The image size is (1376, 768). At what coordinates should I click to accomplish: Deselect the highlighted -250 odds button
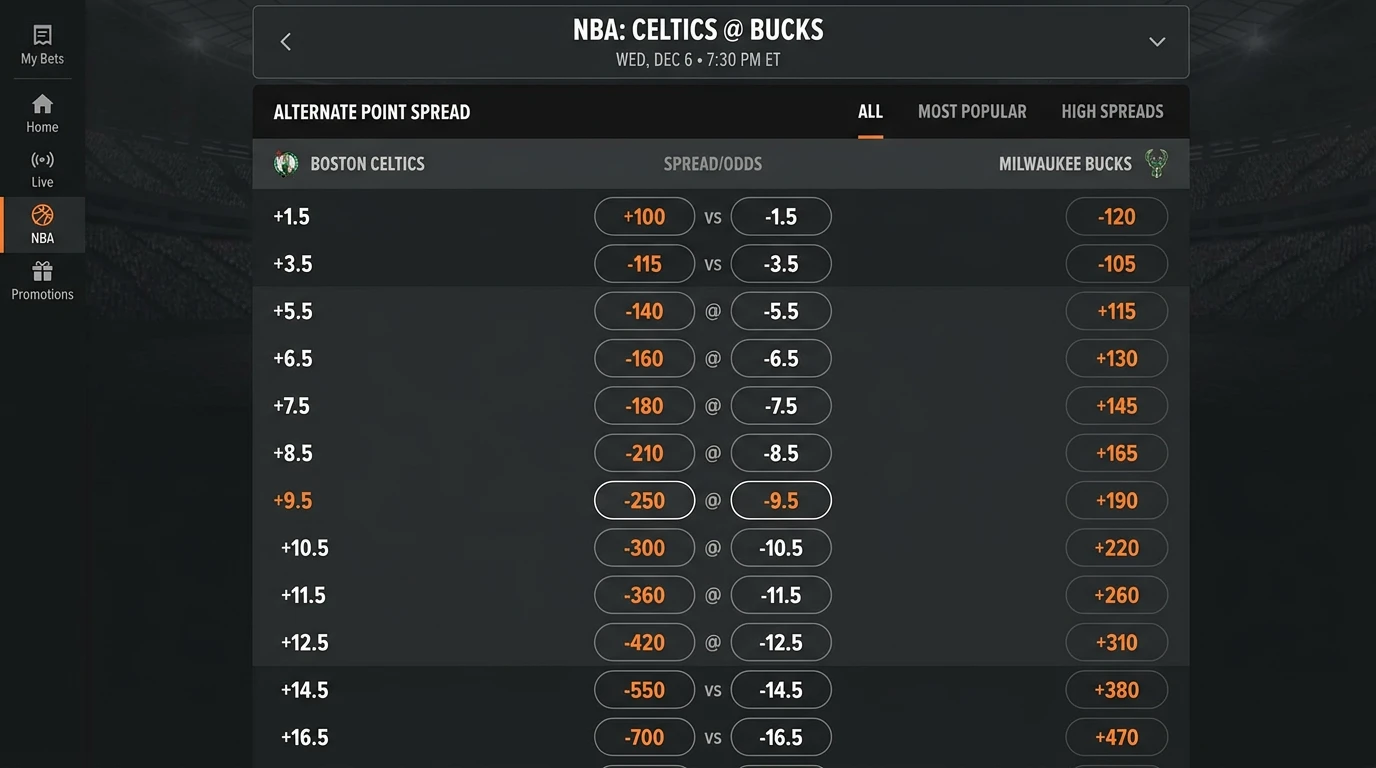(x=644, y=500)
